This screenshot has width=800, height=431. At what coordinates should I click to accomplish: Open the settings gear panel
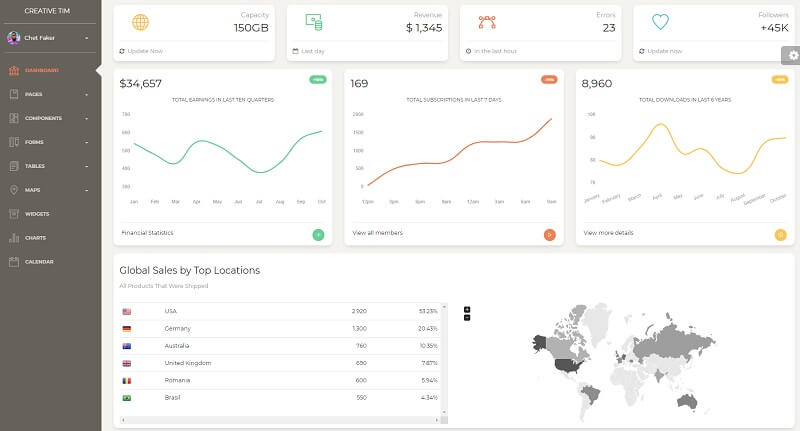[x=790, y=56]
